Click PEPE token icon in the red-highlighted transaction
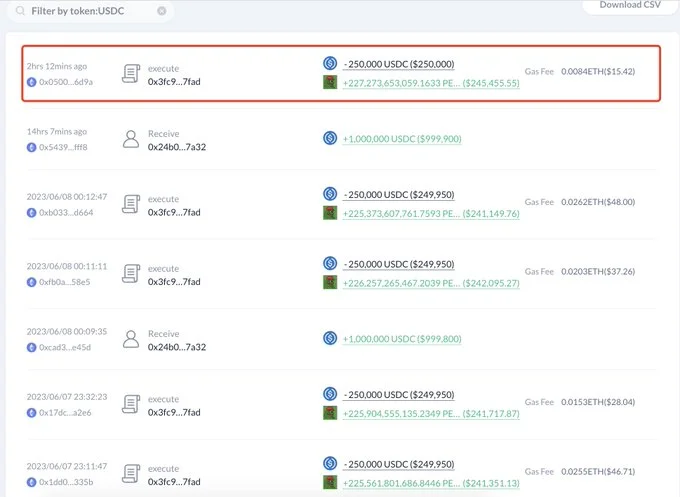 329,82
